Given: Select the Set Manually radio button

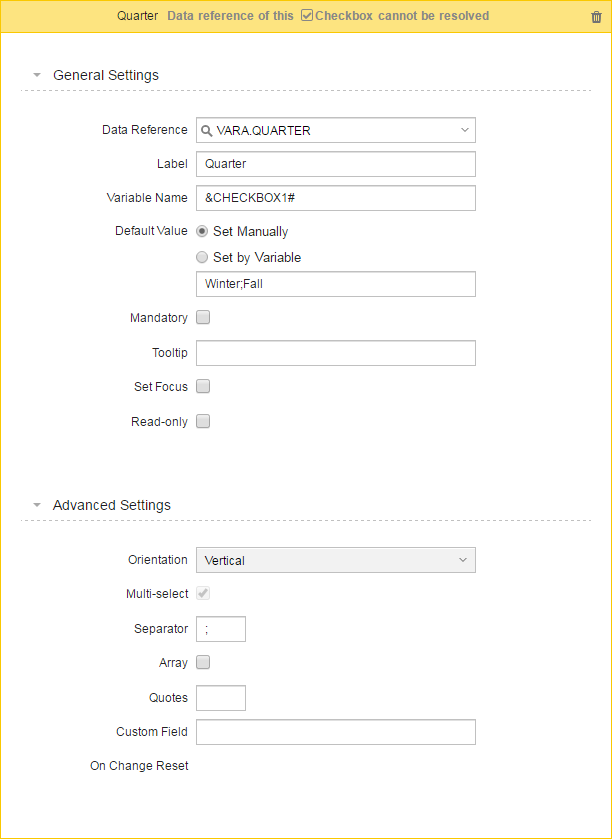Looking at the screenshot, I should point(202,232).
